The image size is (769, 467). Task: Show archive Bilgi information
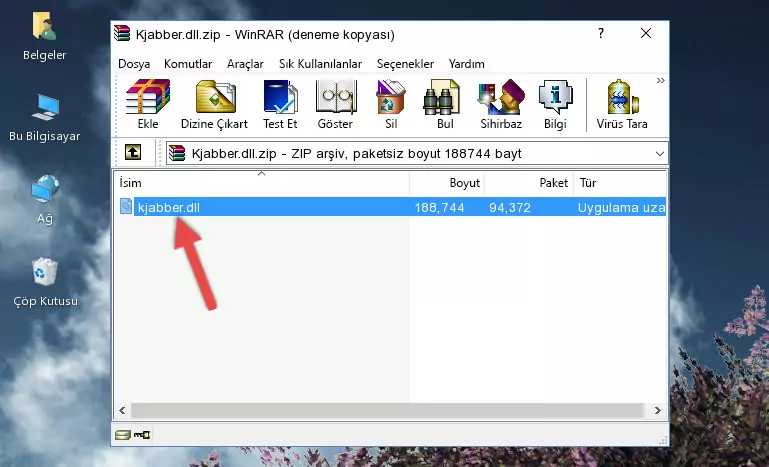point(555,105)
